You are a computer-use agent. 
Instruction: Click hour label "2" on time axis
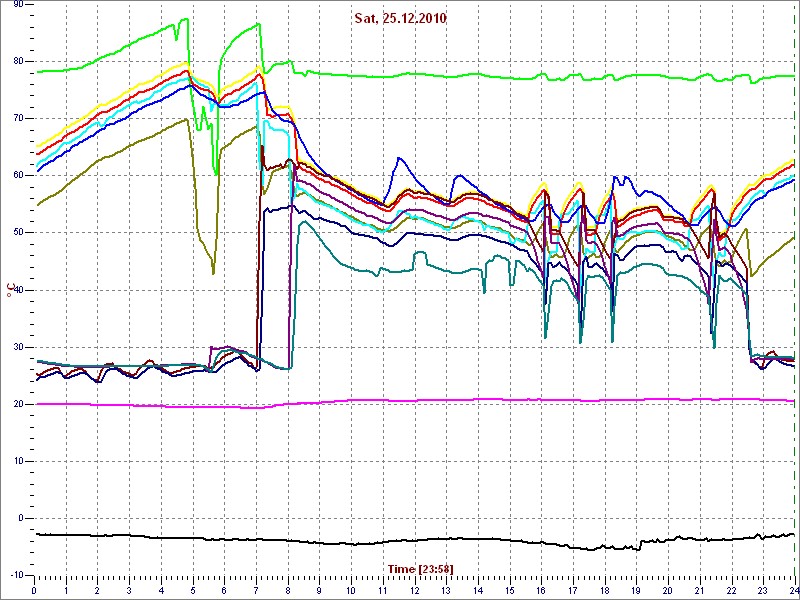pos(97,590)
